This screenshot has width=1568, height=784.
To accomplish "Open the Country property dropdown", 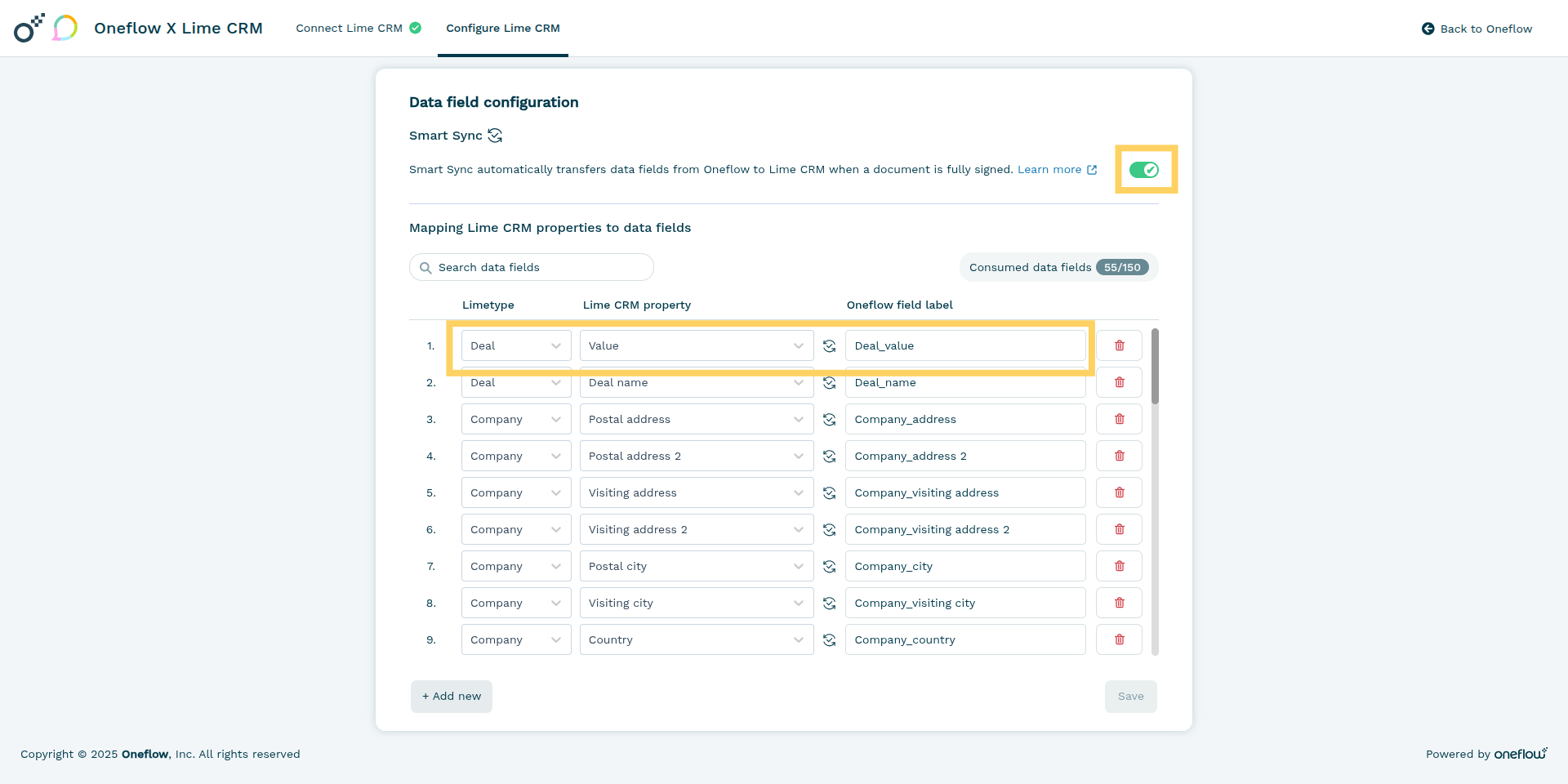I will point(697,639).
